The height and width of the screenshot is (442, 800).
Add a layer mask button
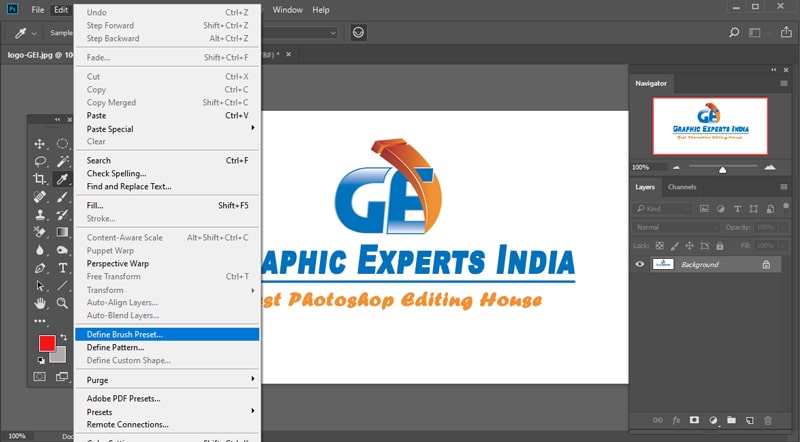[x=694, y=420]
